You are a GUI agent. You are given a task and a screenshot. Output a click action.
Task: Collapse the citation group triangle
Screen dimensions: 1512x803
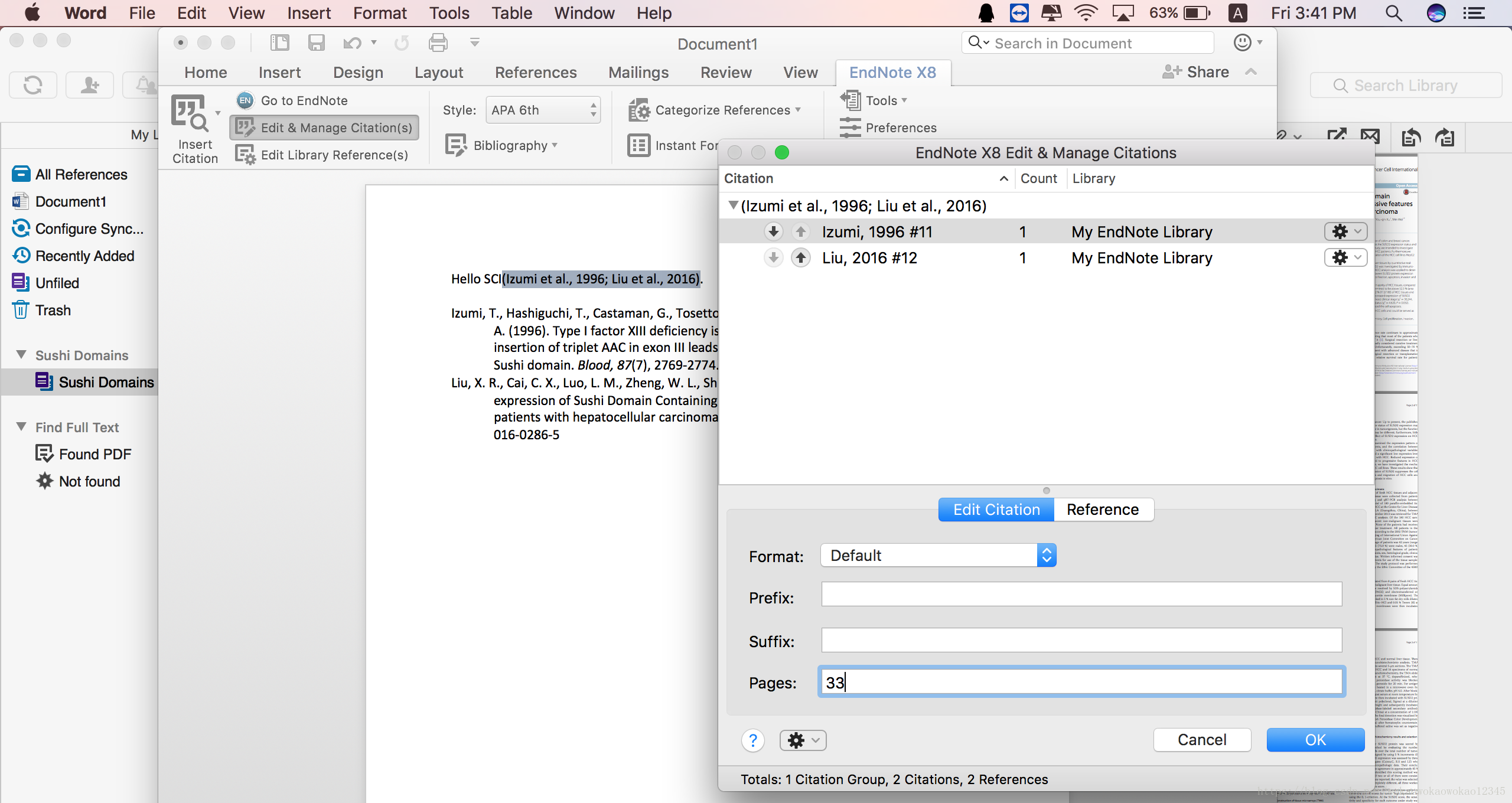click(x=733, y=205)
